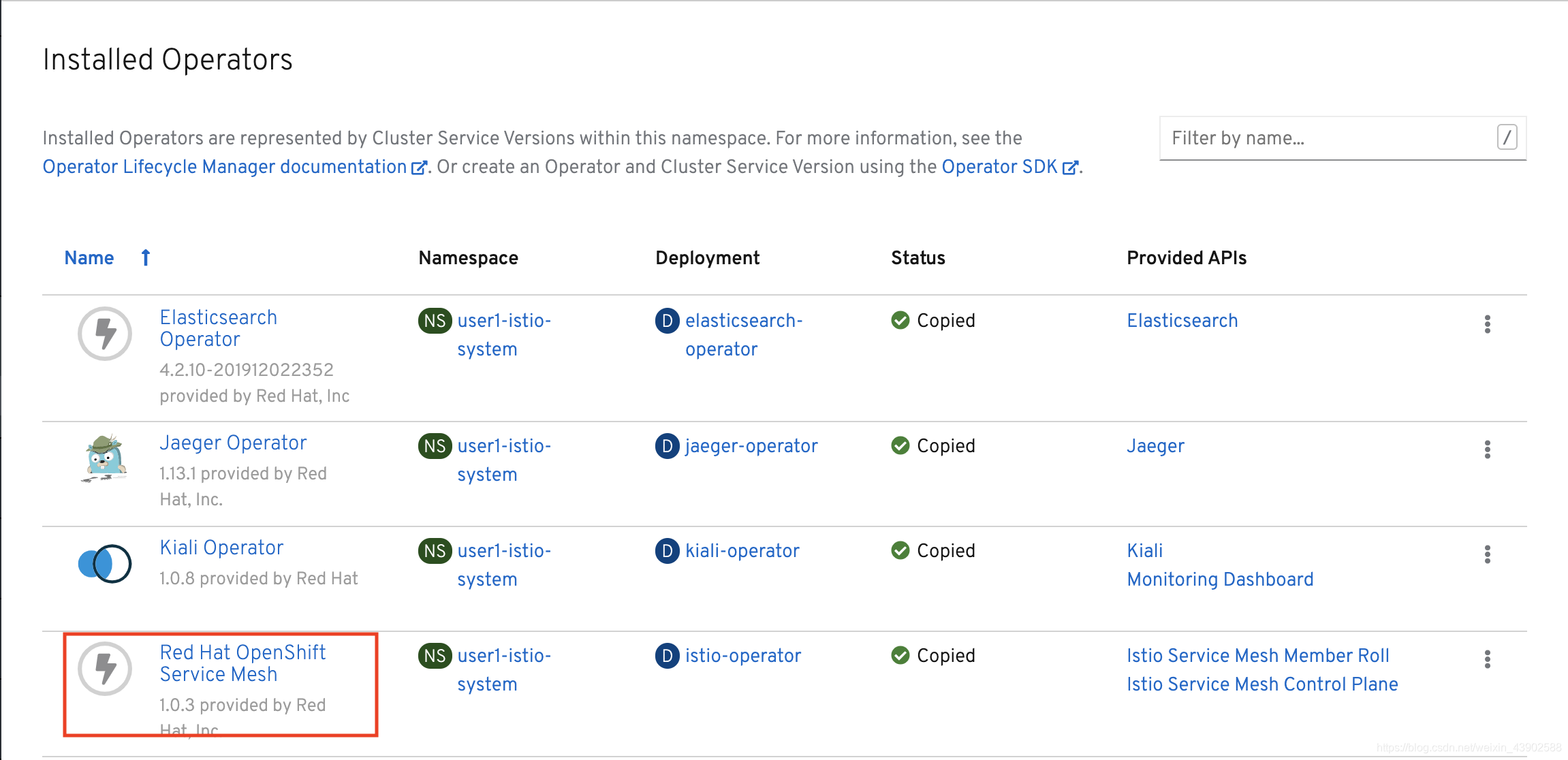Click Copied status text in Kiali row
Image resolution: width=1568 pixels, height=760 pixels.
[x=946, y=551]
